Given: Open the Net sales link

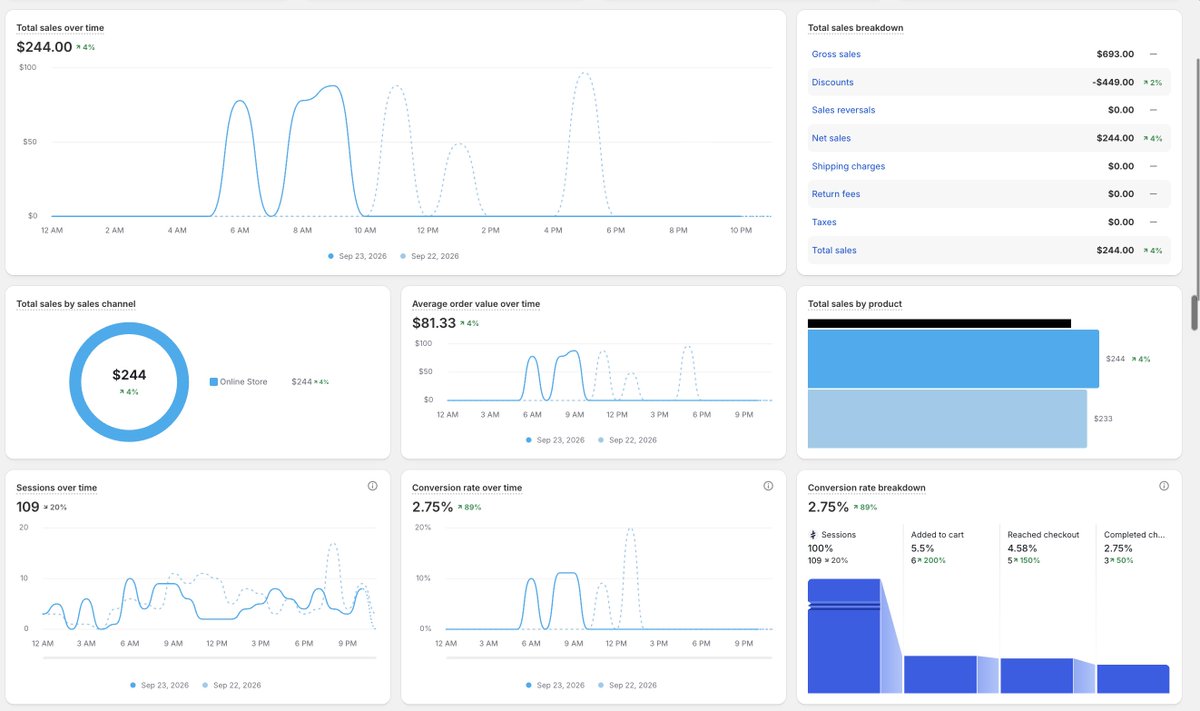Looking at the screenshot, I should 831,138.
